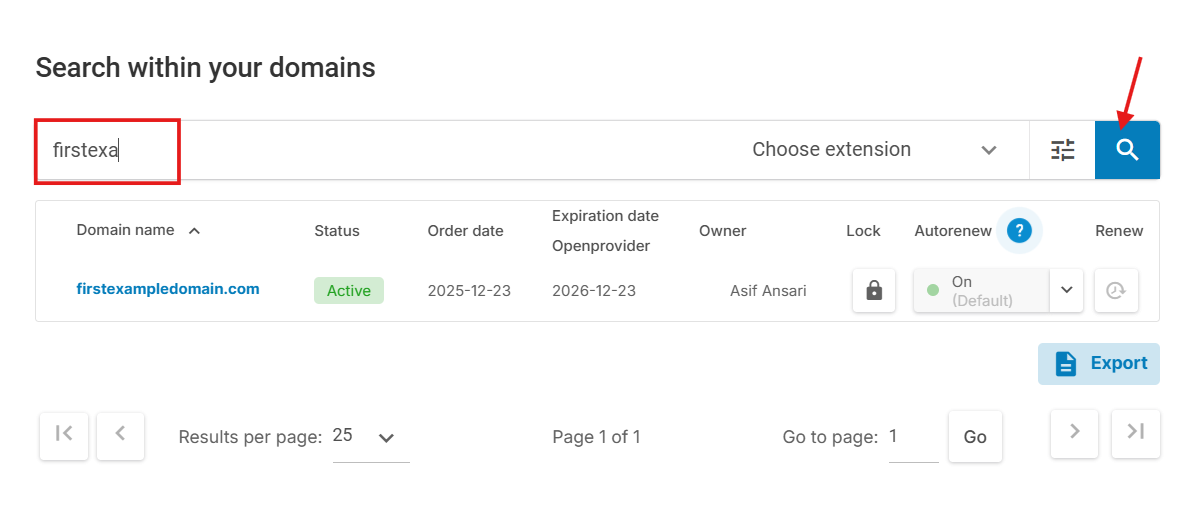Expand the Choose extension dropdown
1198x517 pixels.
875,150
